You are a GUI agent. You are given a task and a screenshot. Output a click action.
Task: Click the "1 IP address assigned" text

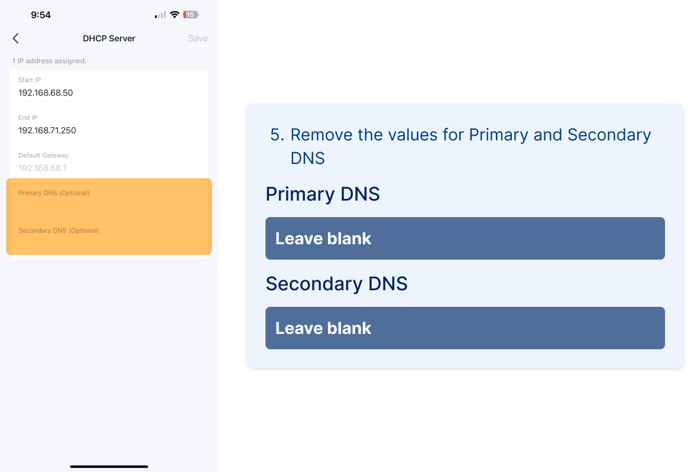tap(49, 61)
